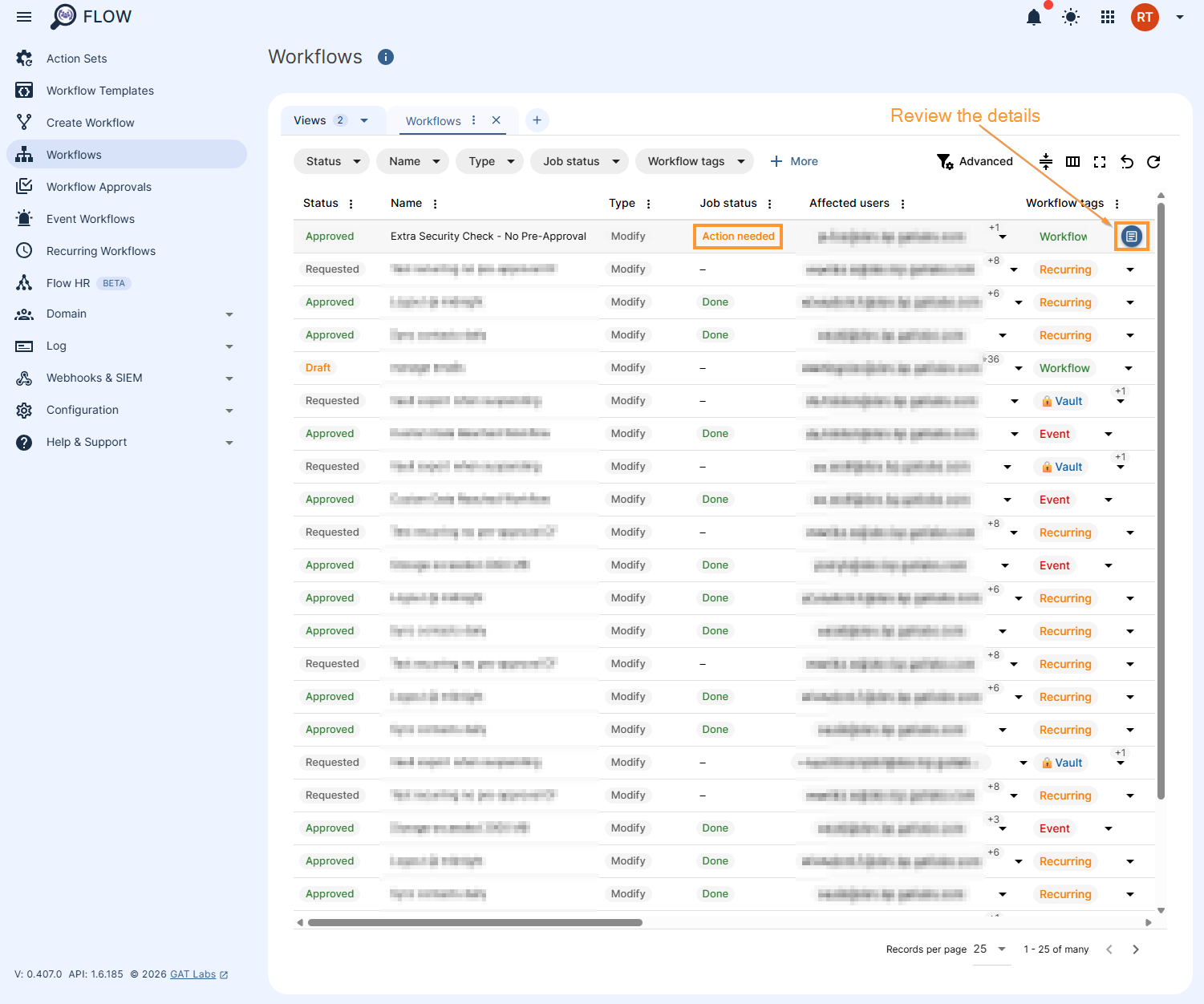Select Recurring Workflows in the sidebar

coord(101,250)
